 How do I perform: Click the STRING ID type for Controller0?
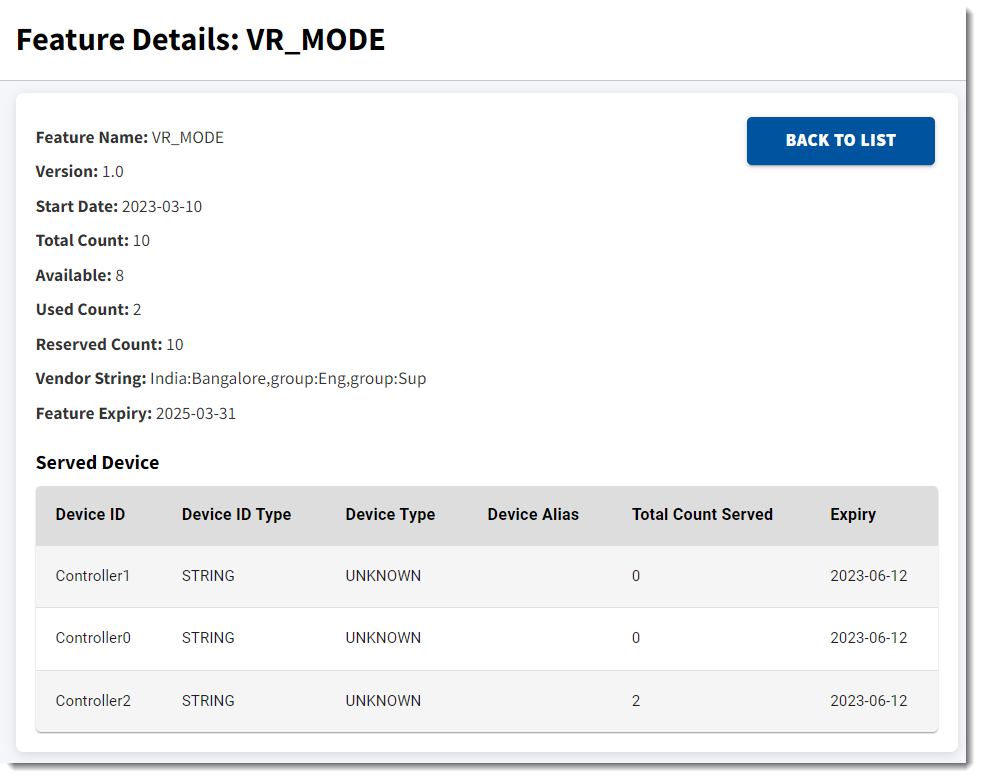[x=208, y=638]
